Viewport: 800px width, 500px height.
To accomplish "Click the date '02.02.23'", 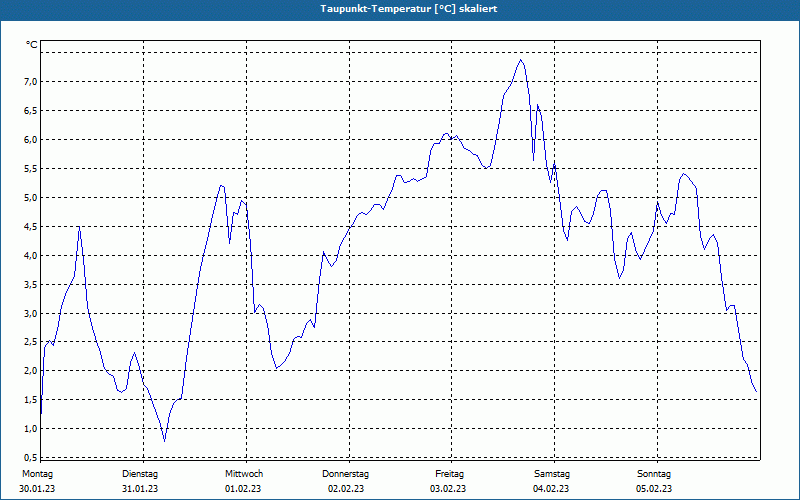I will (x=346, y=489).
